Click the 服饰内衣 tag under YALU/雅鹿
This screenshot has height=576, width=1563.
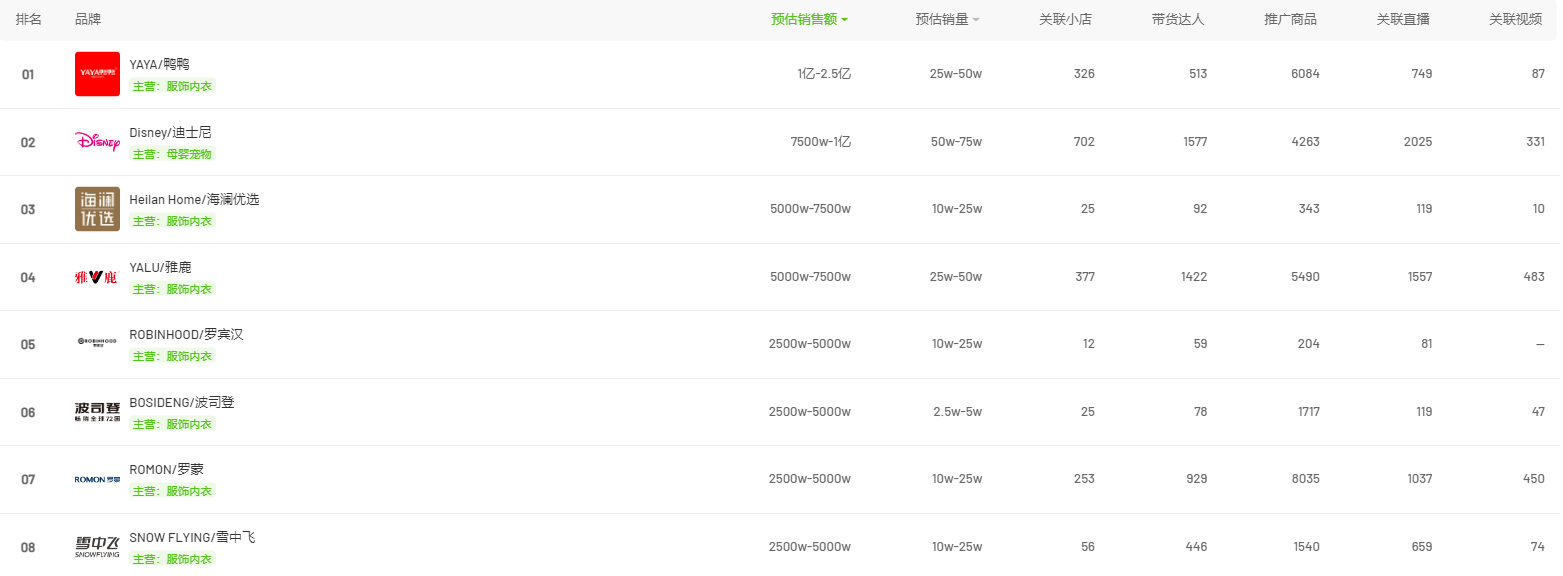coord(172,289)
